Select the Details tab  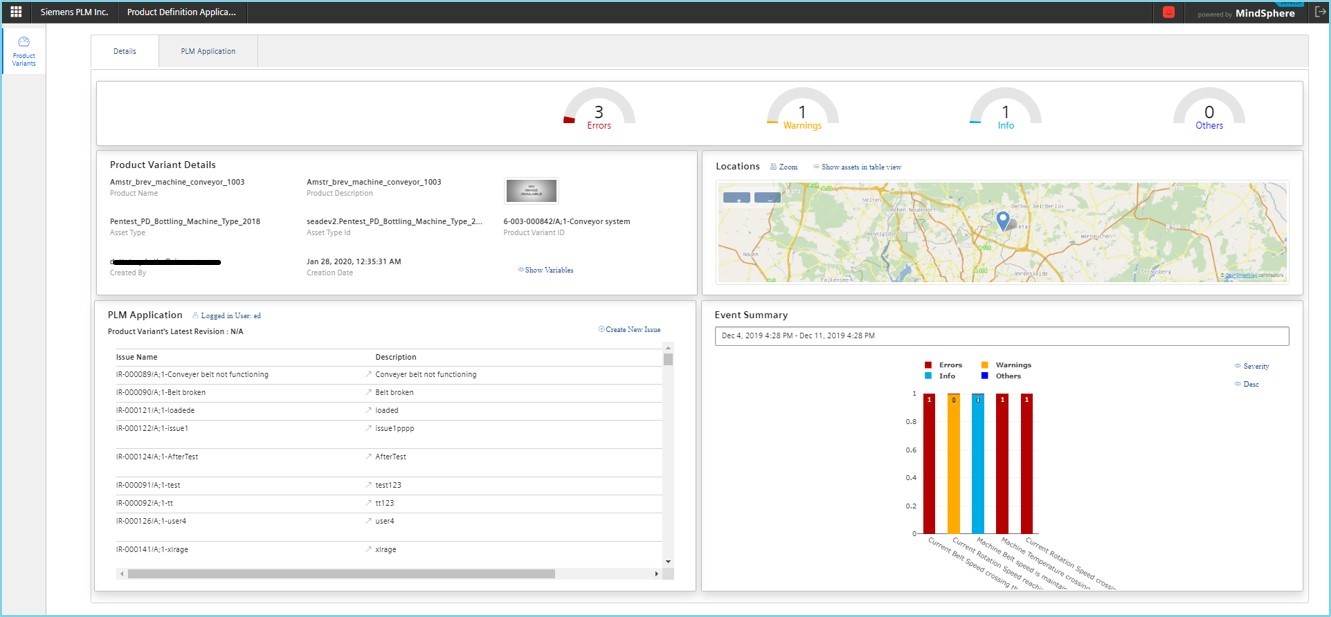(125, 51)
